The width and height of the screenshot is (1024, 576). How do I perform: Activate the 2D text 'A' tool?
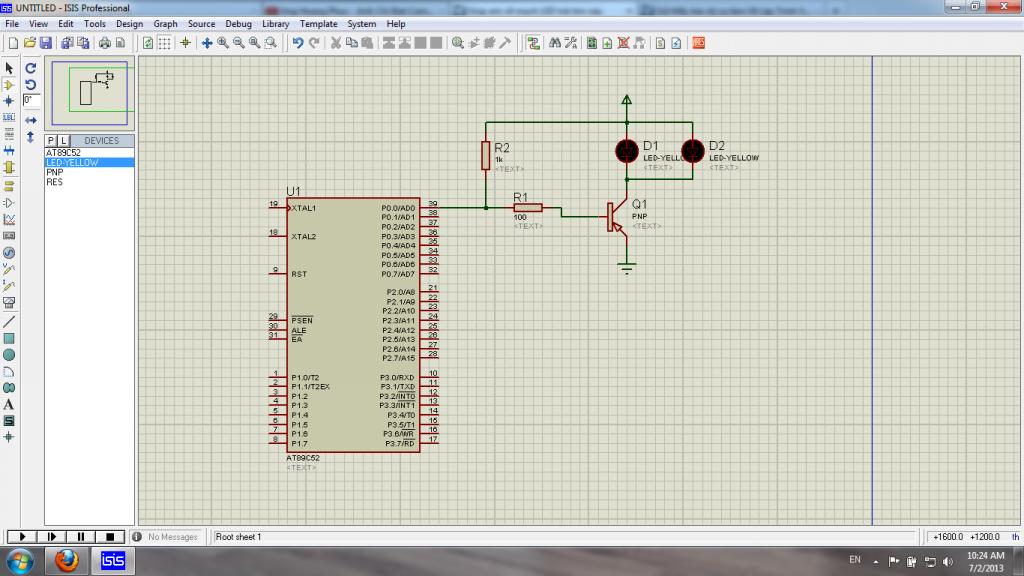point(9,404)
